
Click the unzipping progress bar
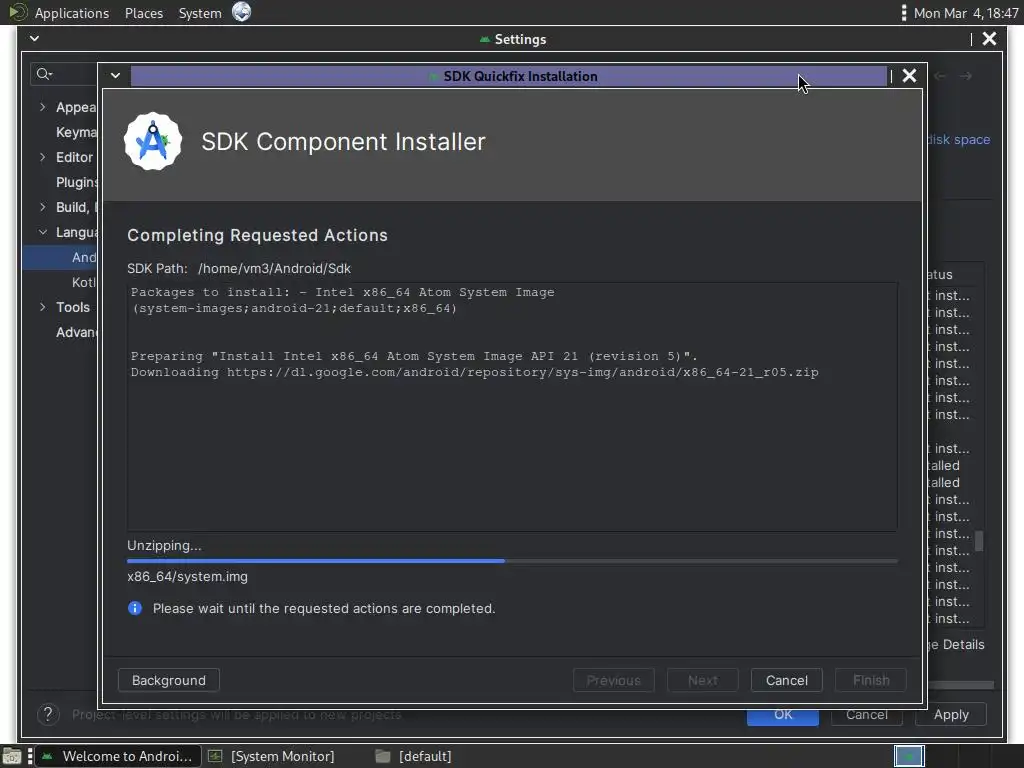pyautogui.click(x=512, y=561)
